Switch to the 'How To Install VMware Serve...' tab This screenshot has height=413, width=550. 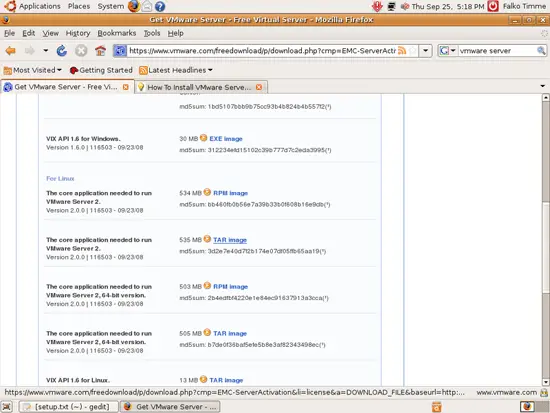coord(201,87)
